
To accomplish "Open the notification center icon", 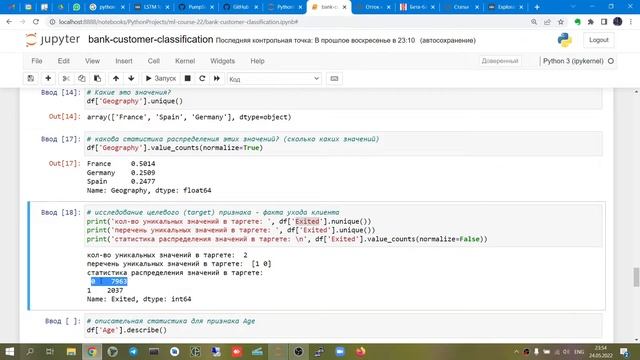I will click(624, 351).
